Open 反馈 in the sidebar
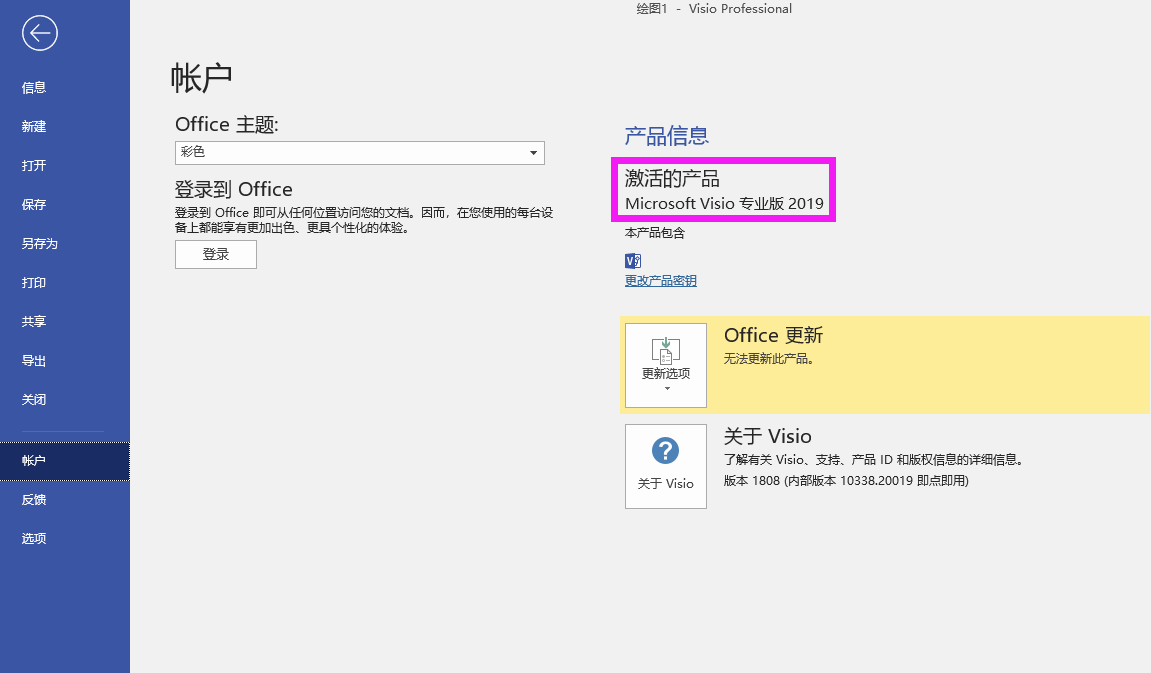Image resolution: width=1151 pixels, height=673 pixels. coord(35,500)
